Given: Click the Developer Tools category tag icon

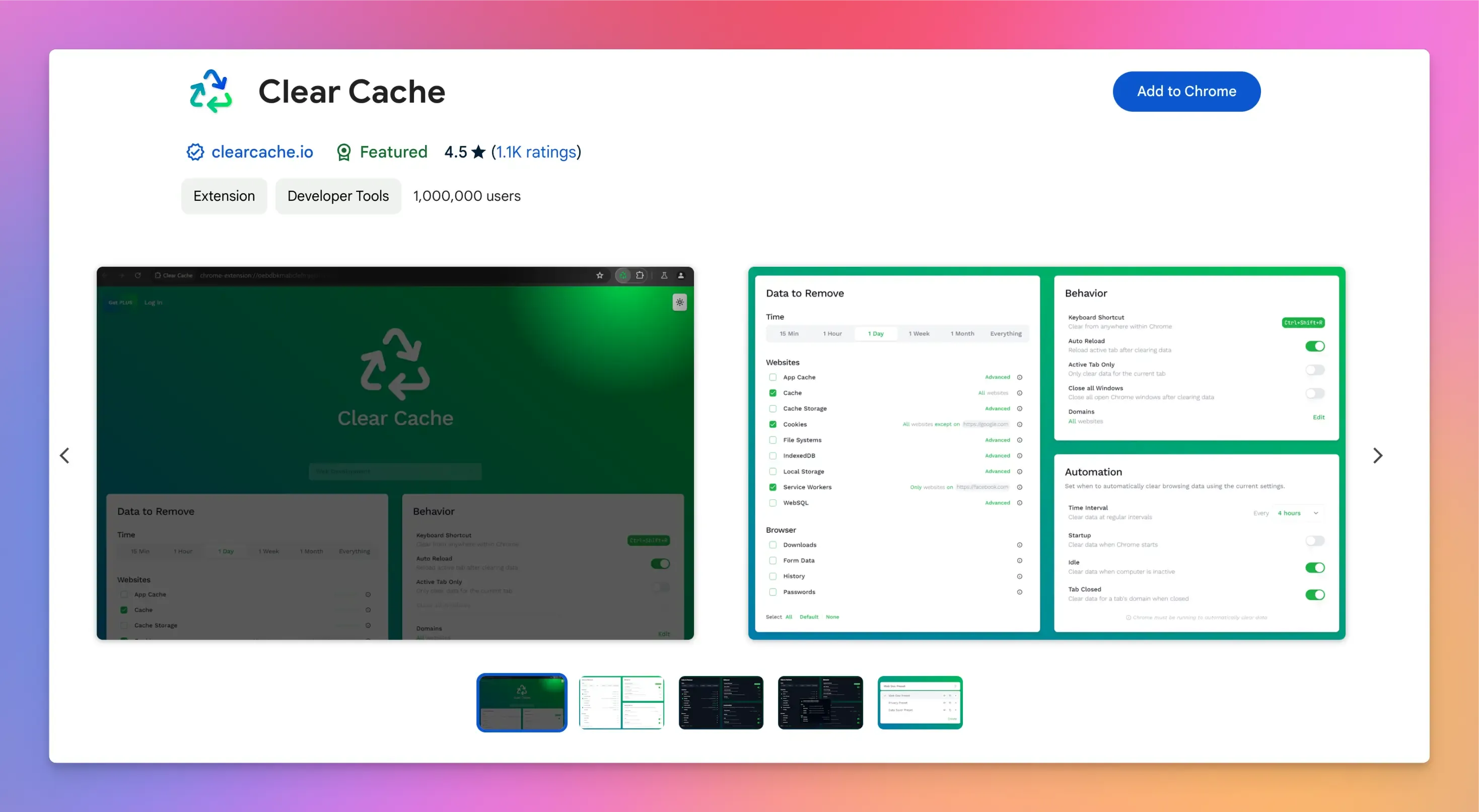Looking at the screenshot, I should (x=338, y=195).
